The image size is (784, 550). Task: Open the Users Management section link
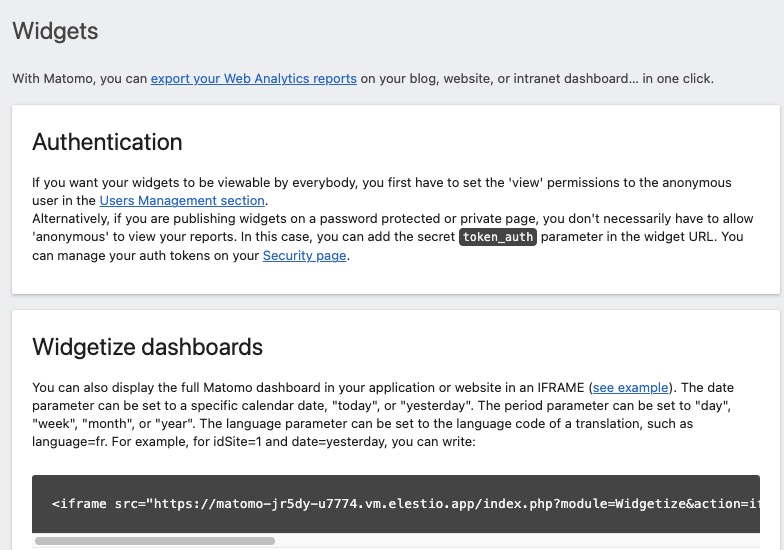182,201
